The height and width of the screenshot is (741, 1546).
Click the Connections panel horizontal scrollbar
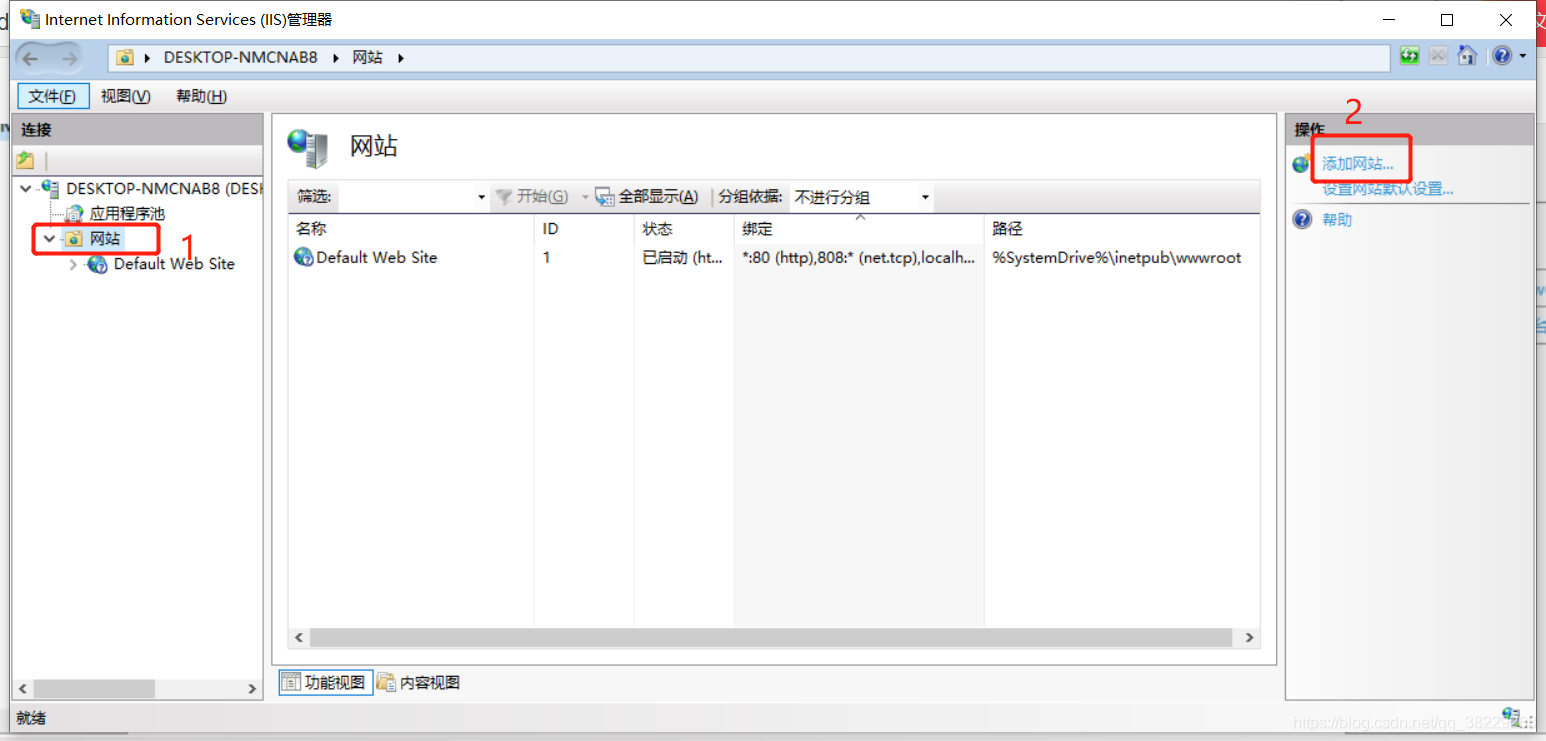95,689
